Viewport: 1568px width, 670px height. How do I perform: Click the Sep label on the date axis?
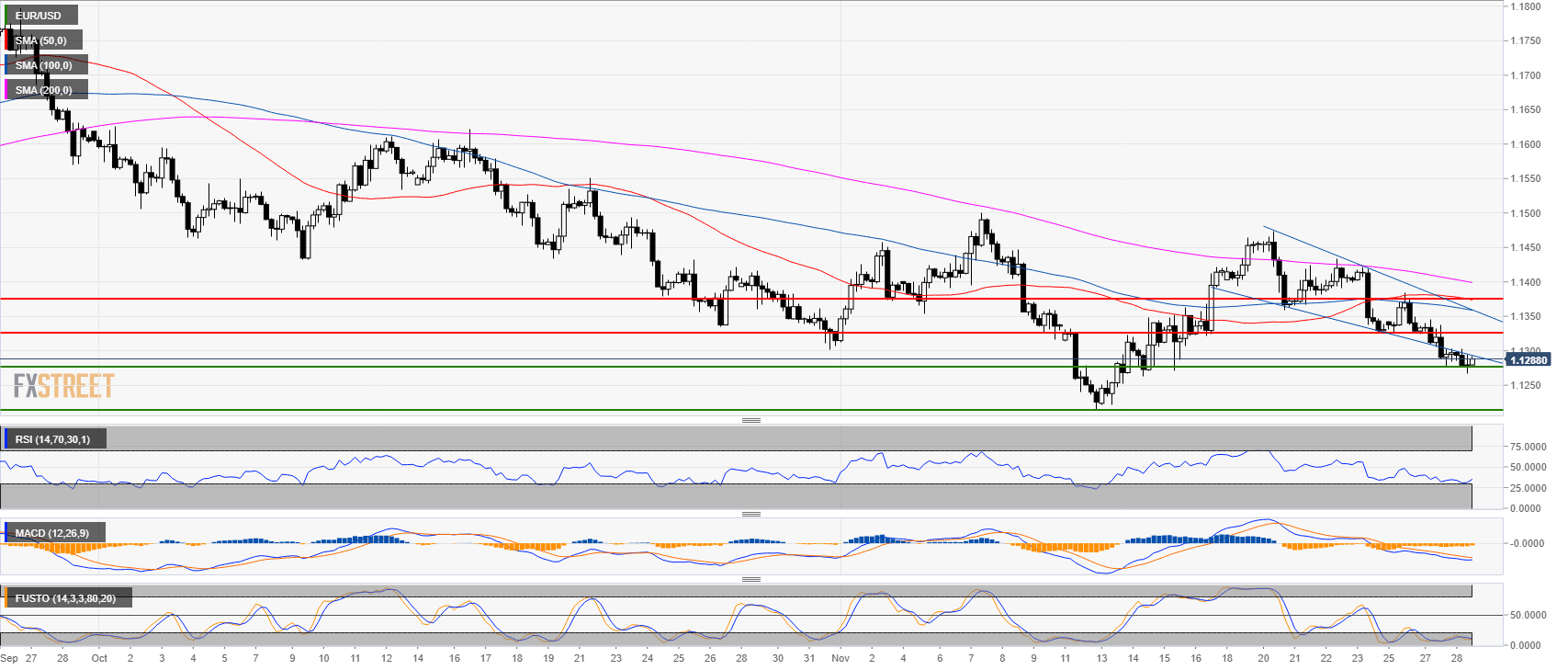pos(9,658)
